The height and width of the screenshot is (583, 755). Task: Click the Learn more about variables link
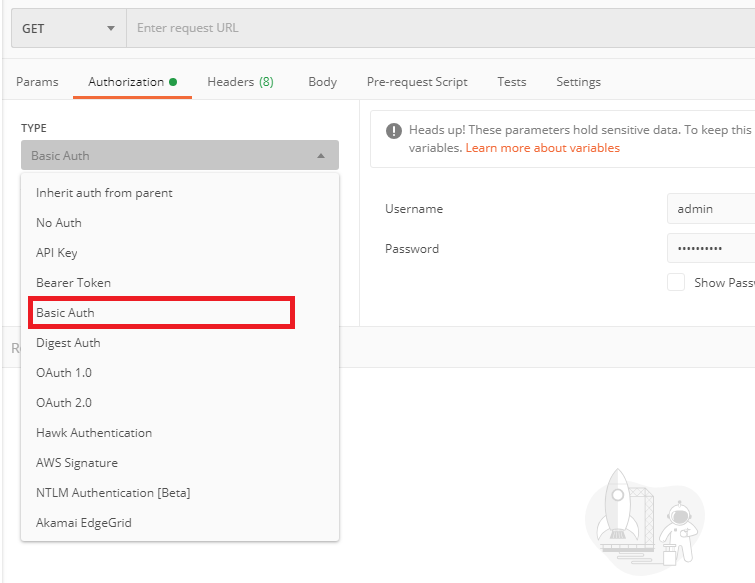[x=542, y=148]
